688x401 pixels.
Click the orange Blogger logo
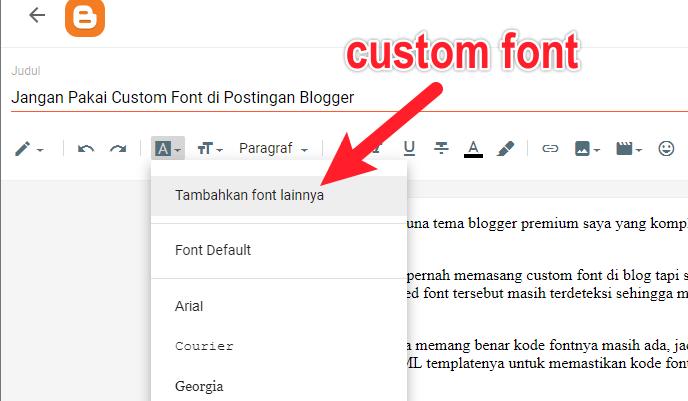point(85,17)
